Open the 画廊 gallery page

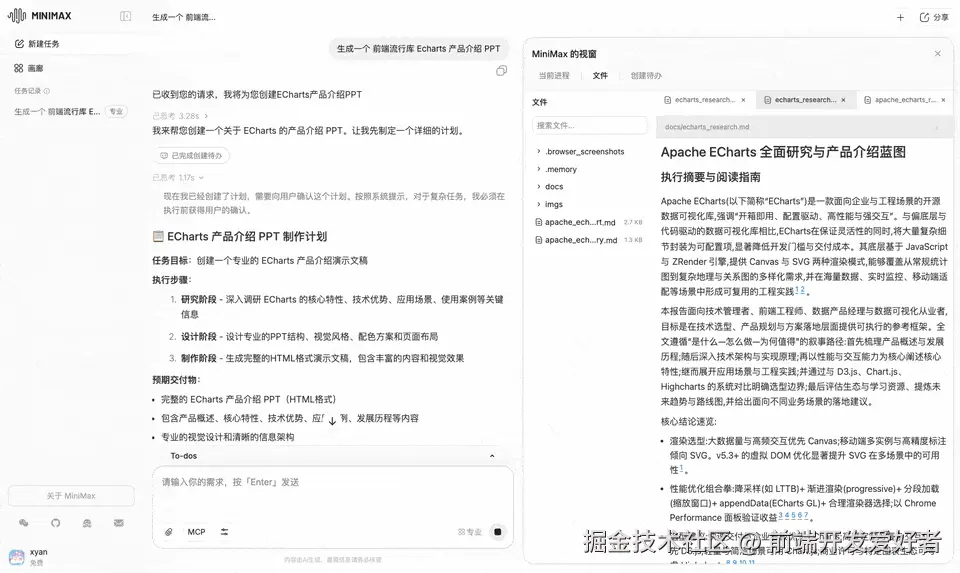click(29, 68)
